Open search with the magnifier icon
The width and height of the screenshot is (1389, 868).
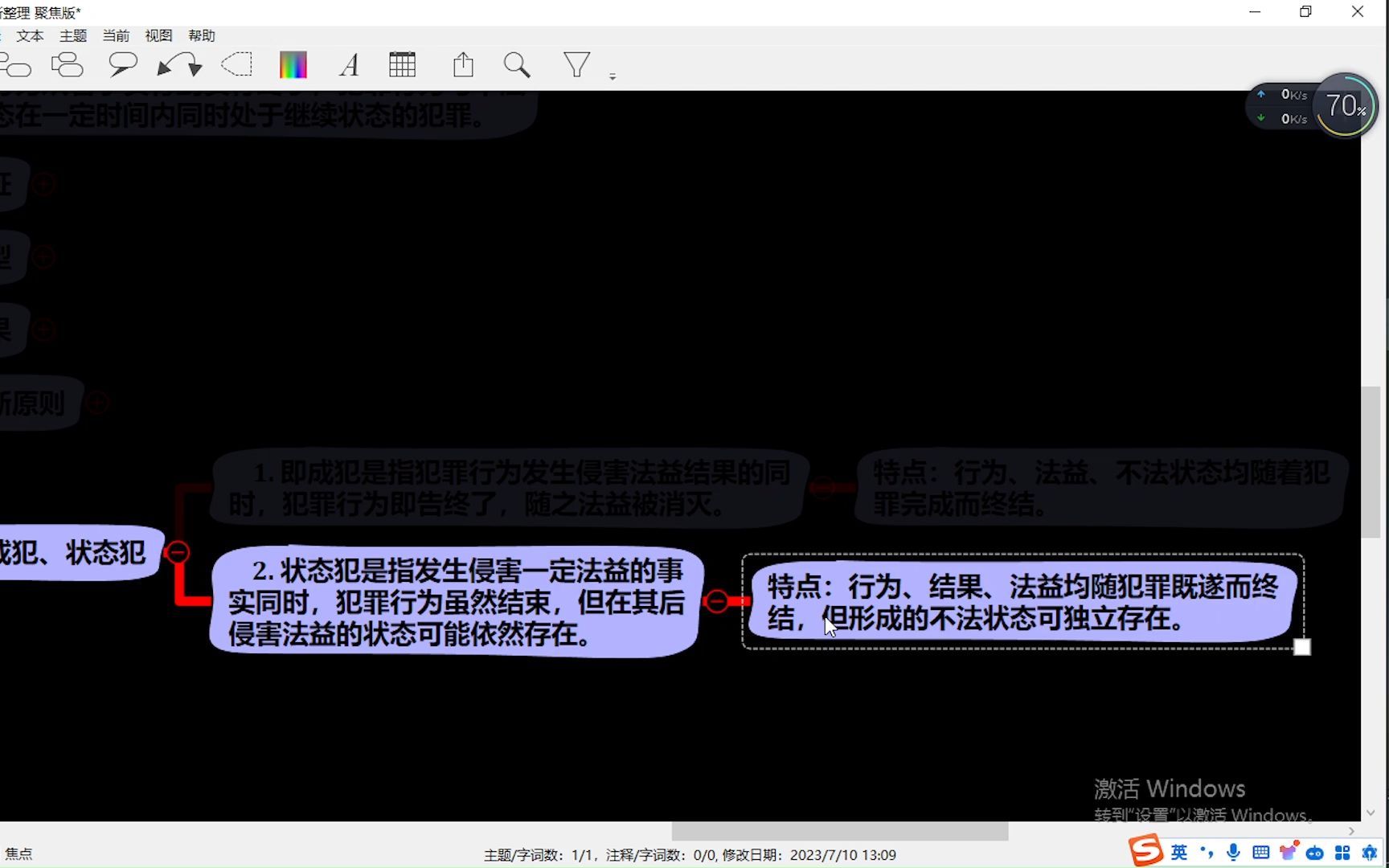click(x=517, y=65)
